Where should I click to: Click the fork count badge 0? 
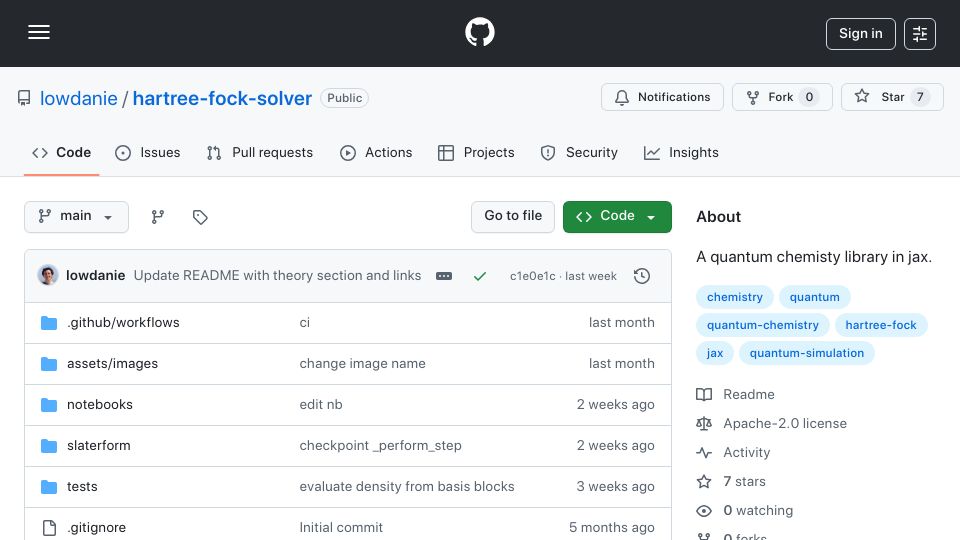click(809, 97)
